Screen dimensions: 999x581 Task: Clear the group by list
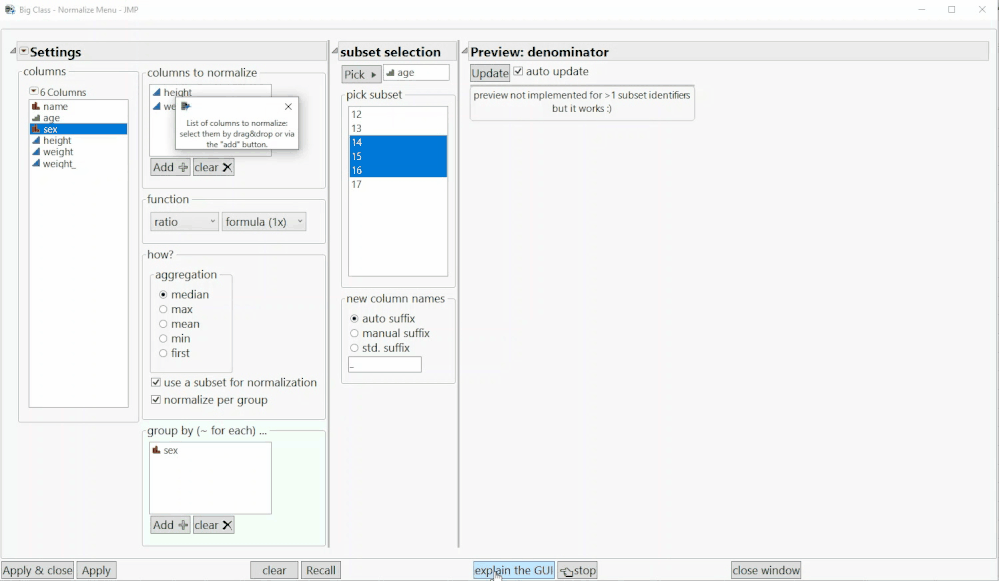(x=213, y=525)
